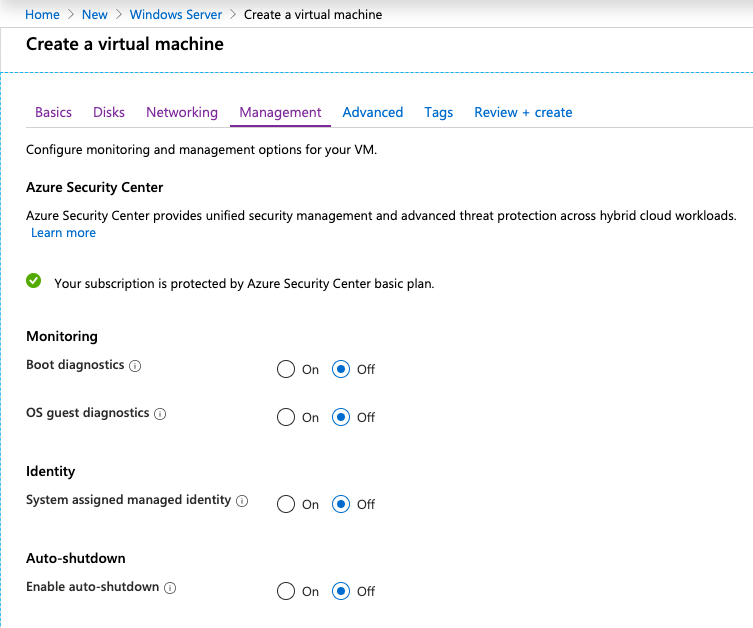Click info icon next to Boot diagnostics
The height and width of the screenshot is (628, 753).
136,366
